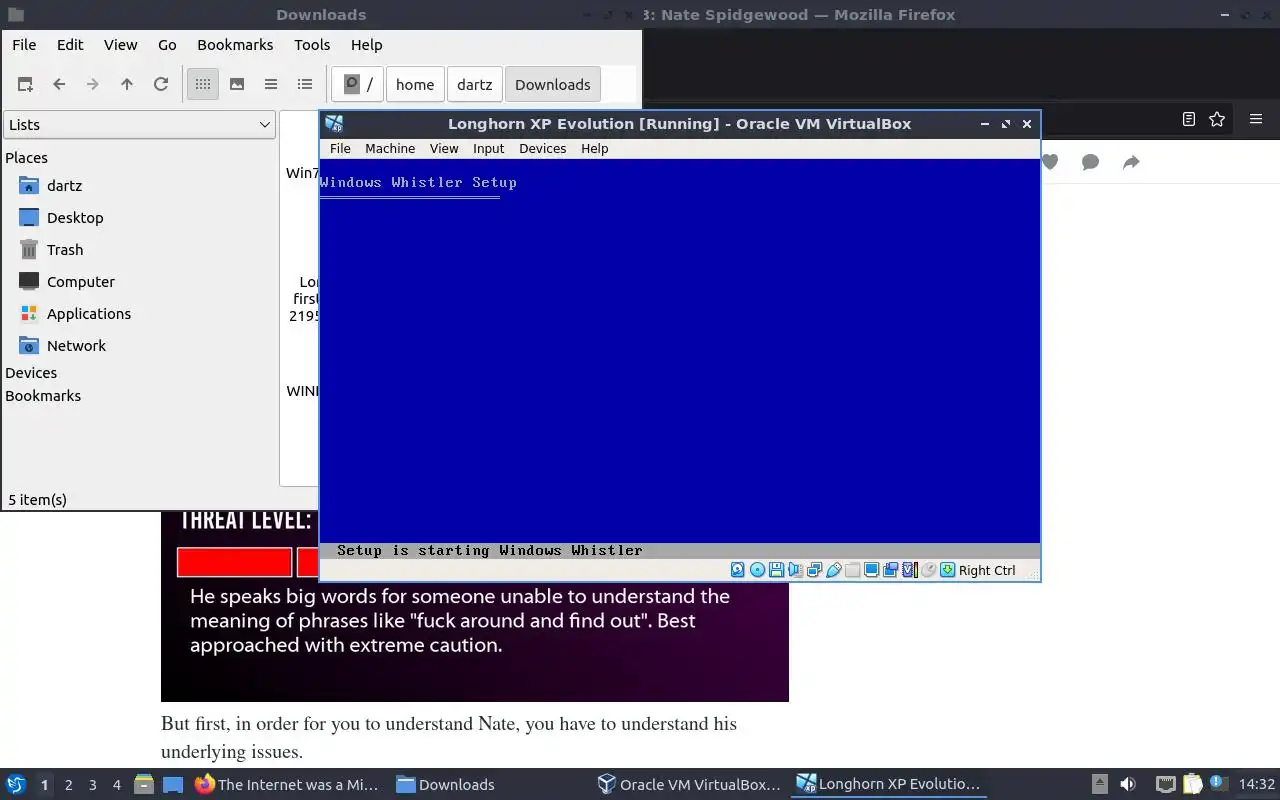
Task: Open new tab icon in file manager toolbar
Action: (x=25, y=85)
